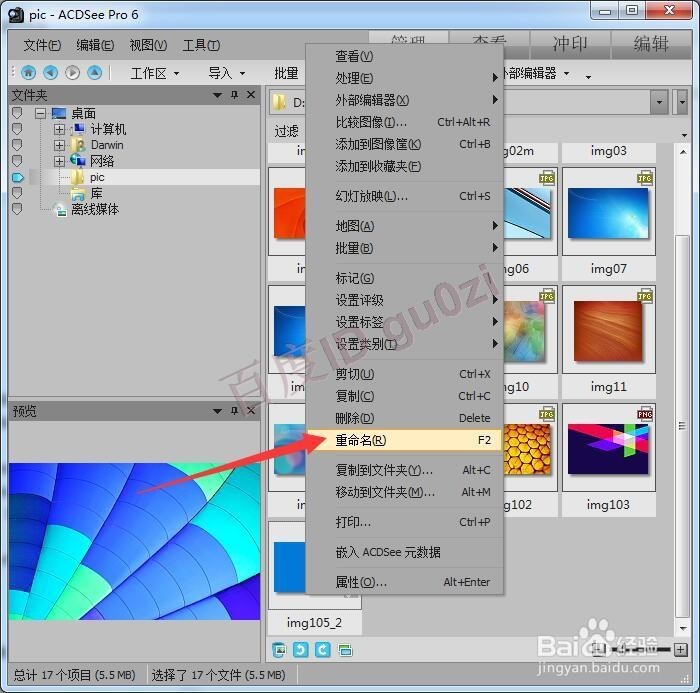Toggle easy-select marker beside 网络
The width and height of the screenshot is (700, 693).
click(17, 161)
